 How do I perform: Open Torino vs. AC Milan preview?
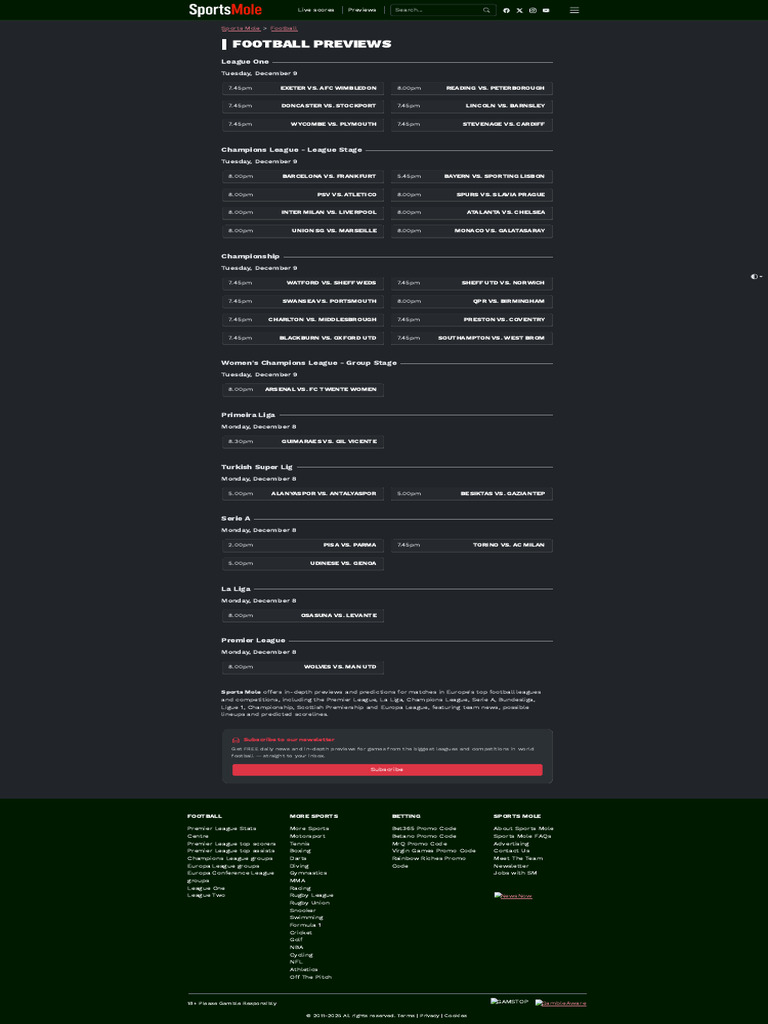tap(472, 545)
